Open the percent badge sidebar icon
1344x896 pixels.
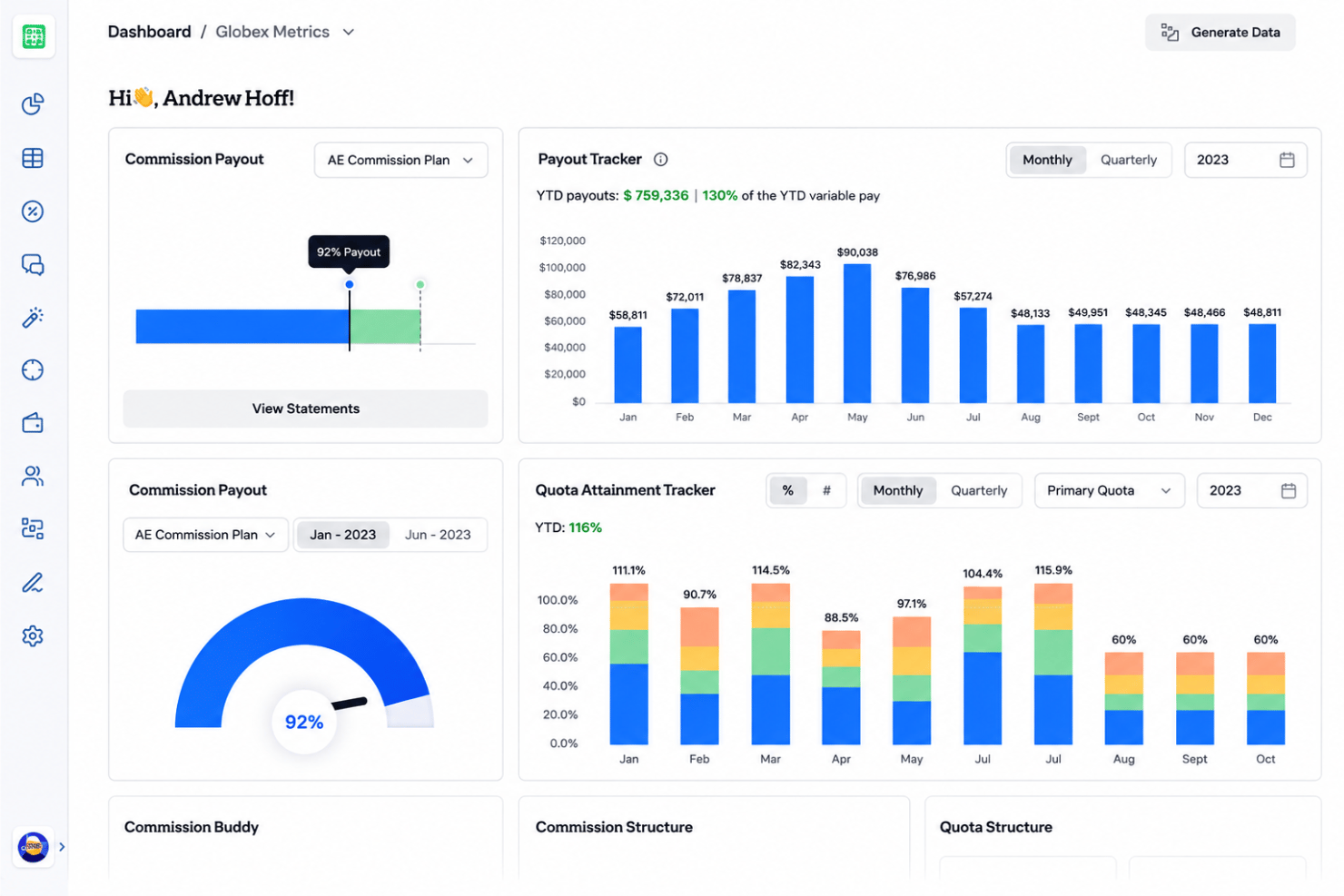pyautogui.click(x=33, y=212)
